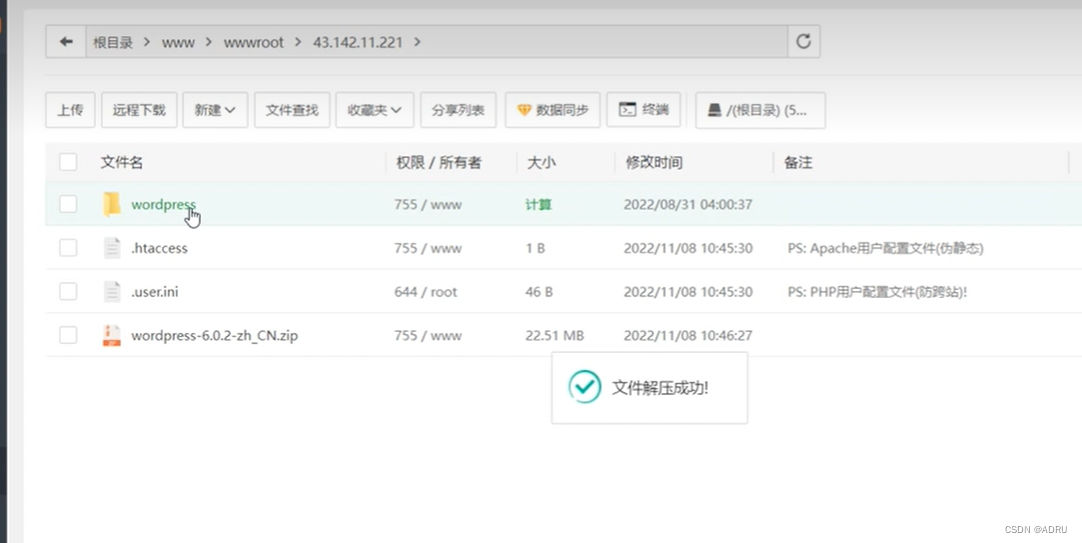Click the 文件查找 file search button

pyautogui.click(x=292, y=110)
